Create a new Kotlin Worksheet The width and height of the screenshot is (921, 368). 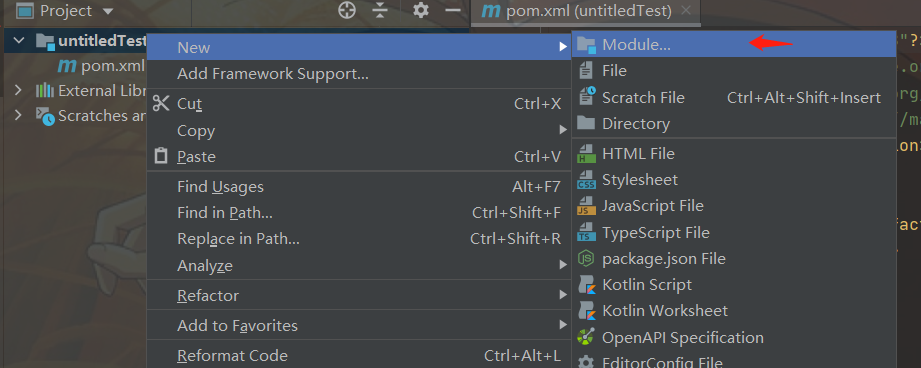734,310
